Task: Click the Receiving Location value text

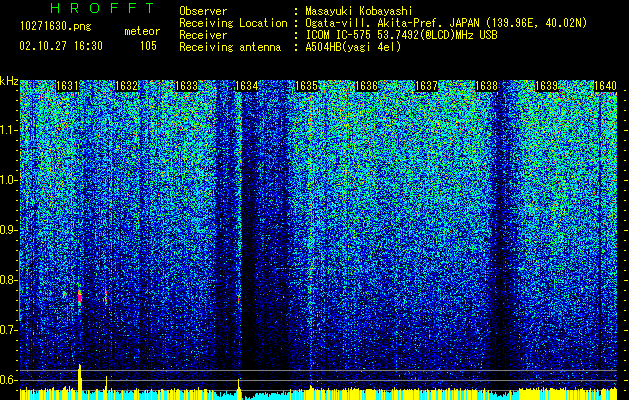Action: (446, 23)
